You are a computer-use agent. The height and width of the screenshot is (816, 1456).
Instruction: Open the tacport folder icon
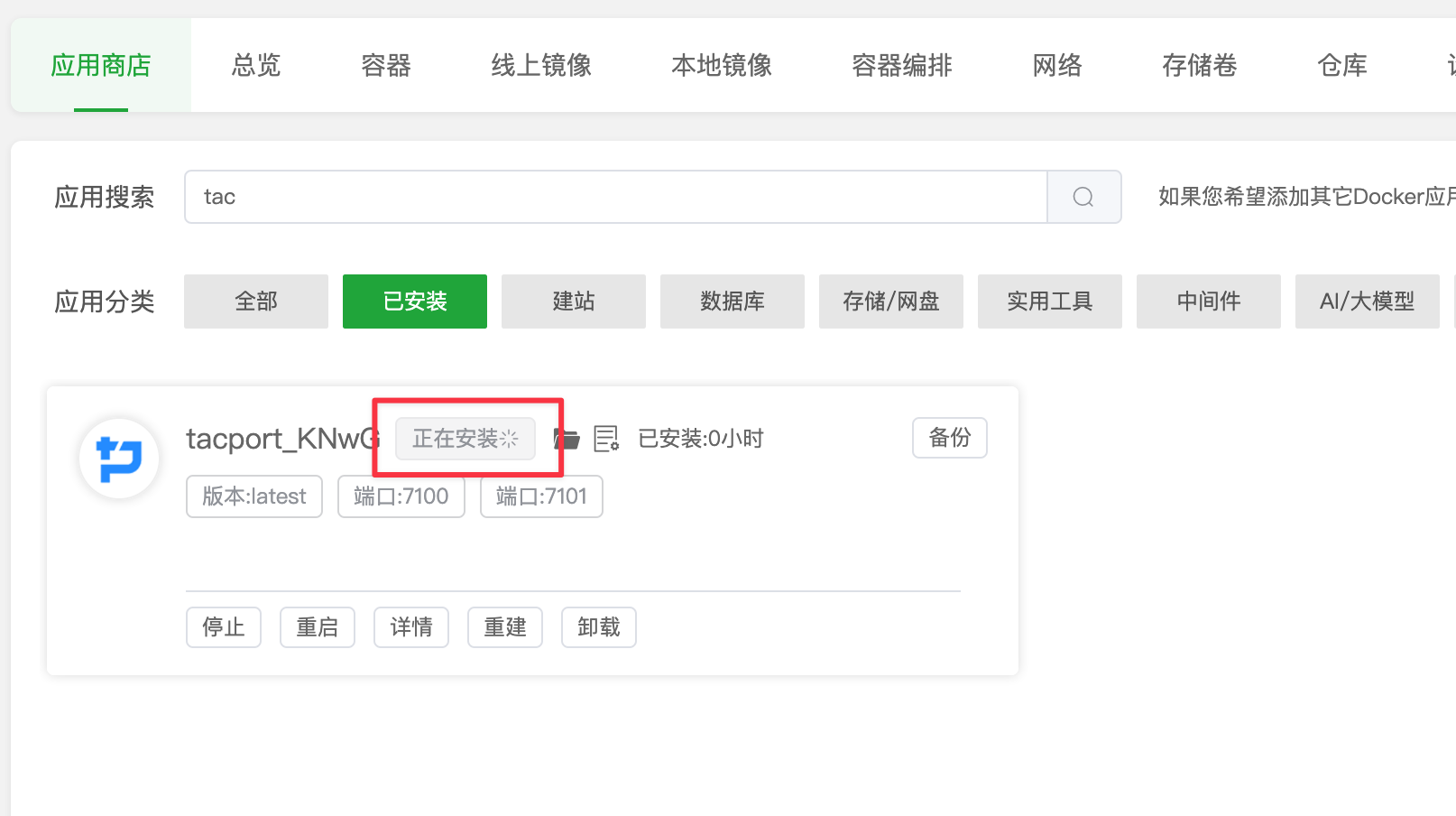[567, 440]
